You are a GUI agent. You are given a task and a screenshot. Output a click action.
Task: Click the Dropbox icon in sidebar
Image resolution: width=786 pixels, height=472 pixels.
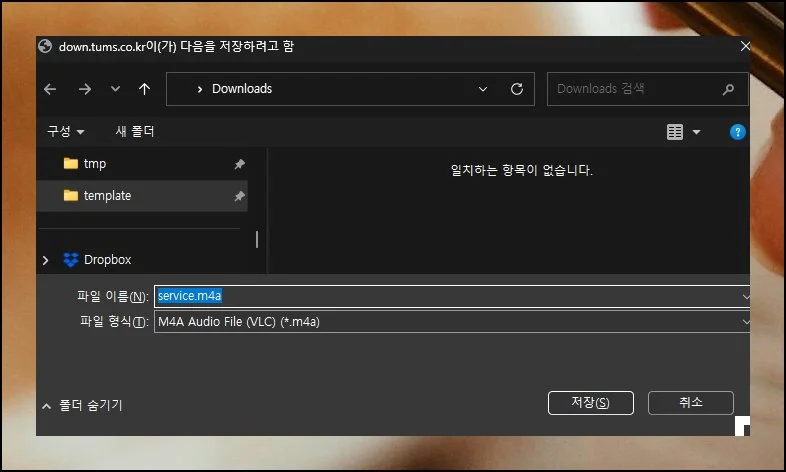pyautogui.click(x=70, y=260)
